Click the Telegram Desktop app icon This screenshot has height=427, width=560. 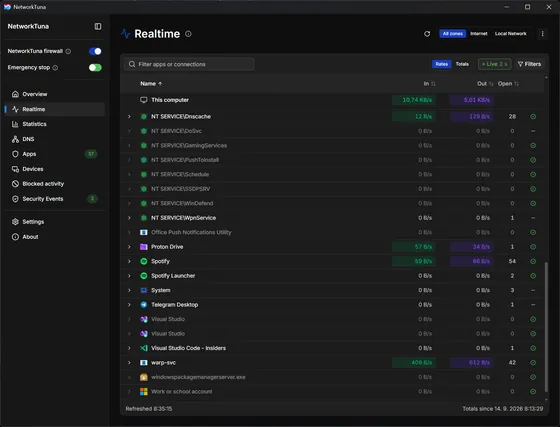tap(144, 305)
